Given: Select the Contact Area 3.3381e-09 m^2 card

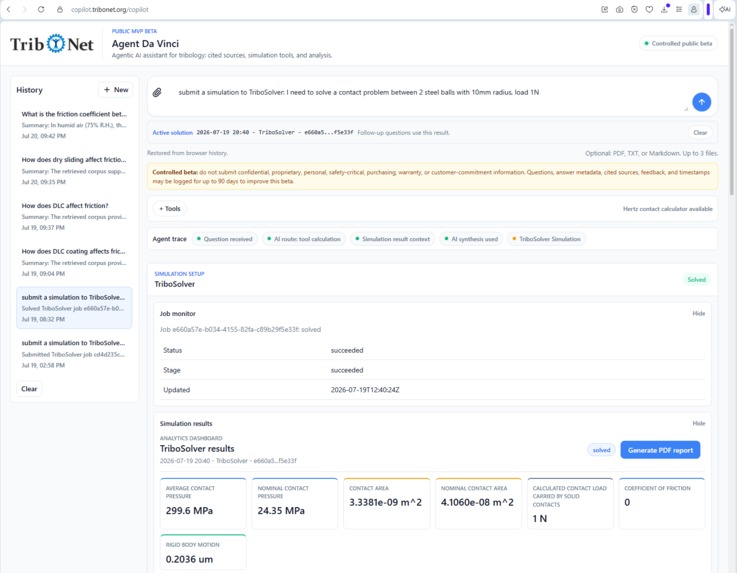Looking at the screenshot, I should 386,503.
